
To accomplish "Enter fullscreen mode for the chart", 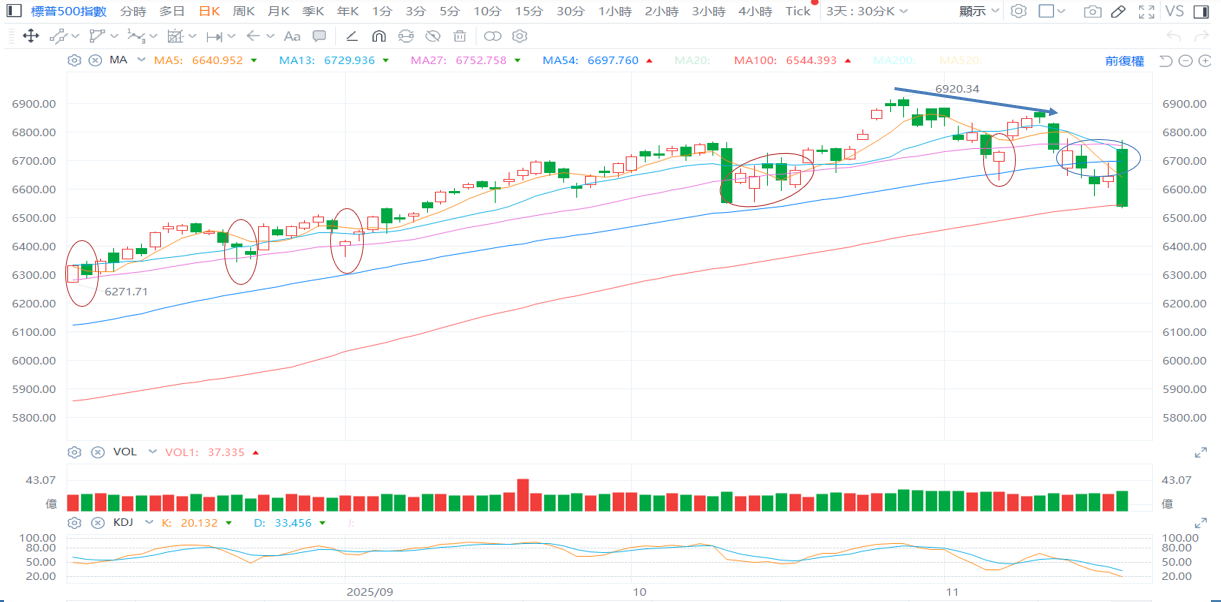I will (x=1147, y=11).
